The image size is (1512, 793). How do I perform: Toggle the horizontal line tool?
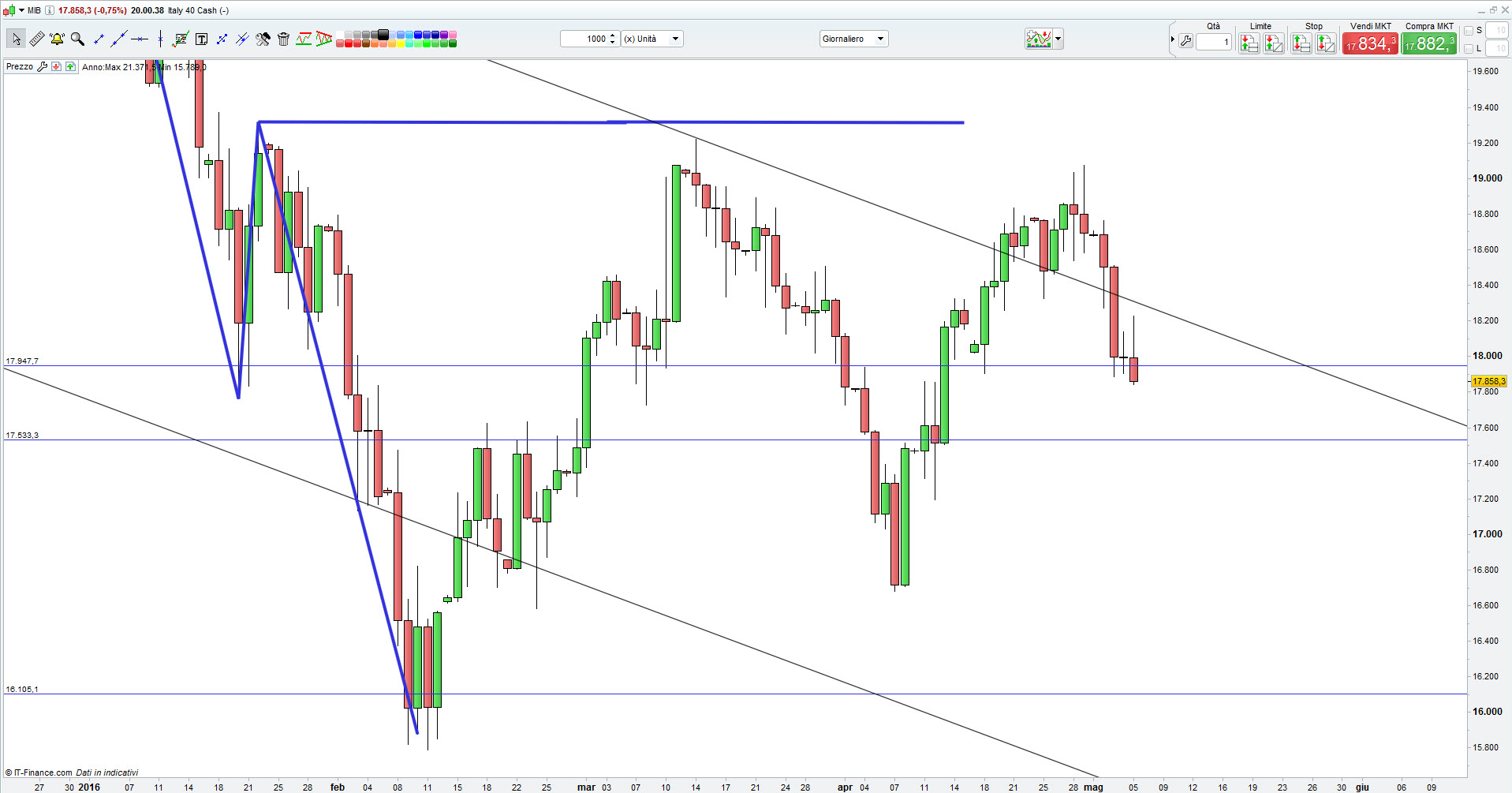click(x=140, y=38)
